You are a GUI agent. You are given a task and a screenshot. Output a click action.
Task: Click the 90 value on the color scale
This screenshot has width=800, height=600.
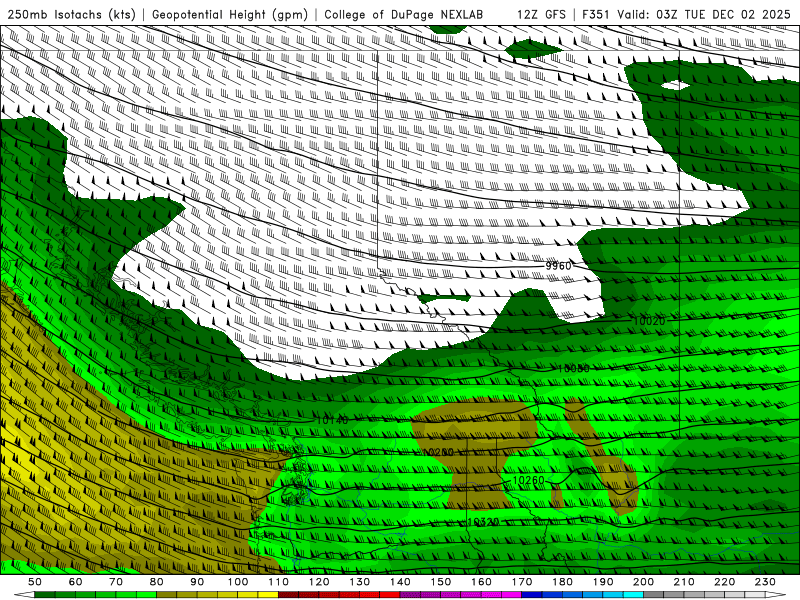197,582
